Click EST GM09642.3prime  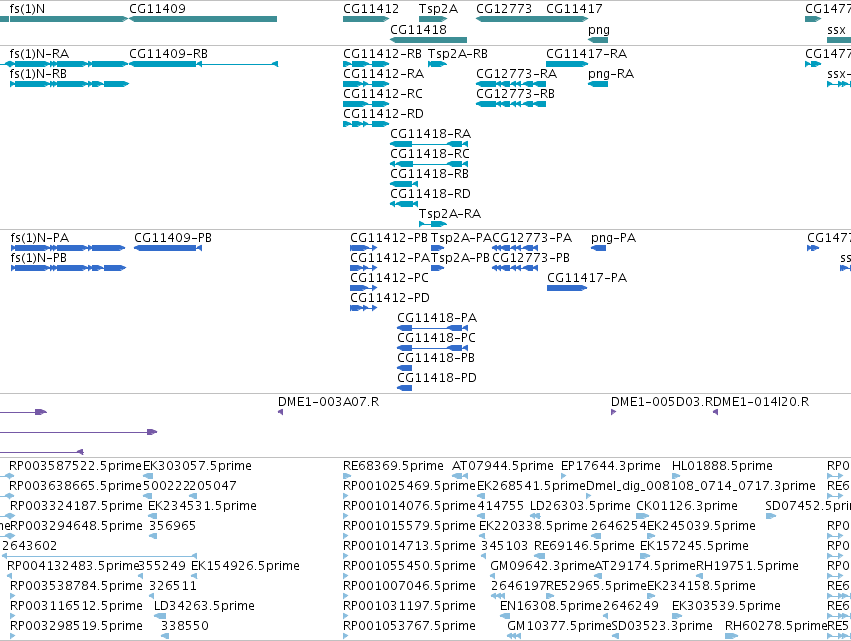click(x=542, y=566)
